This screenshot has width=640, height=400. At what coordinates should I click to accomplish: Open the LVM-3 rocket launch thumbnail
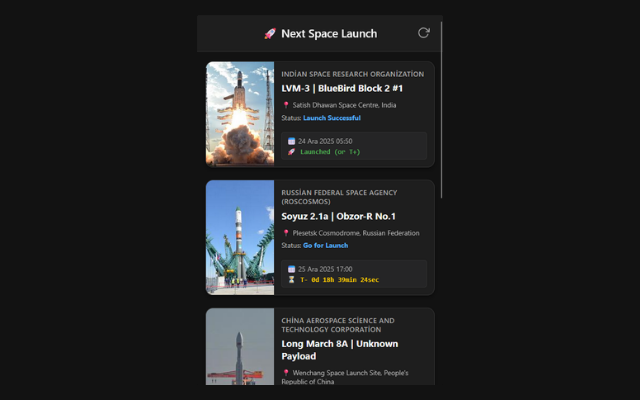click(x=240, y=114)
